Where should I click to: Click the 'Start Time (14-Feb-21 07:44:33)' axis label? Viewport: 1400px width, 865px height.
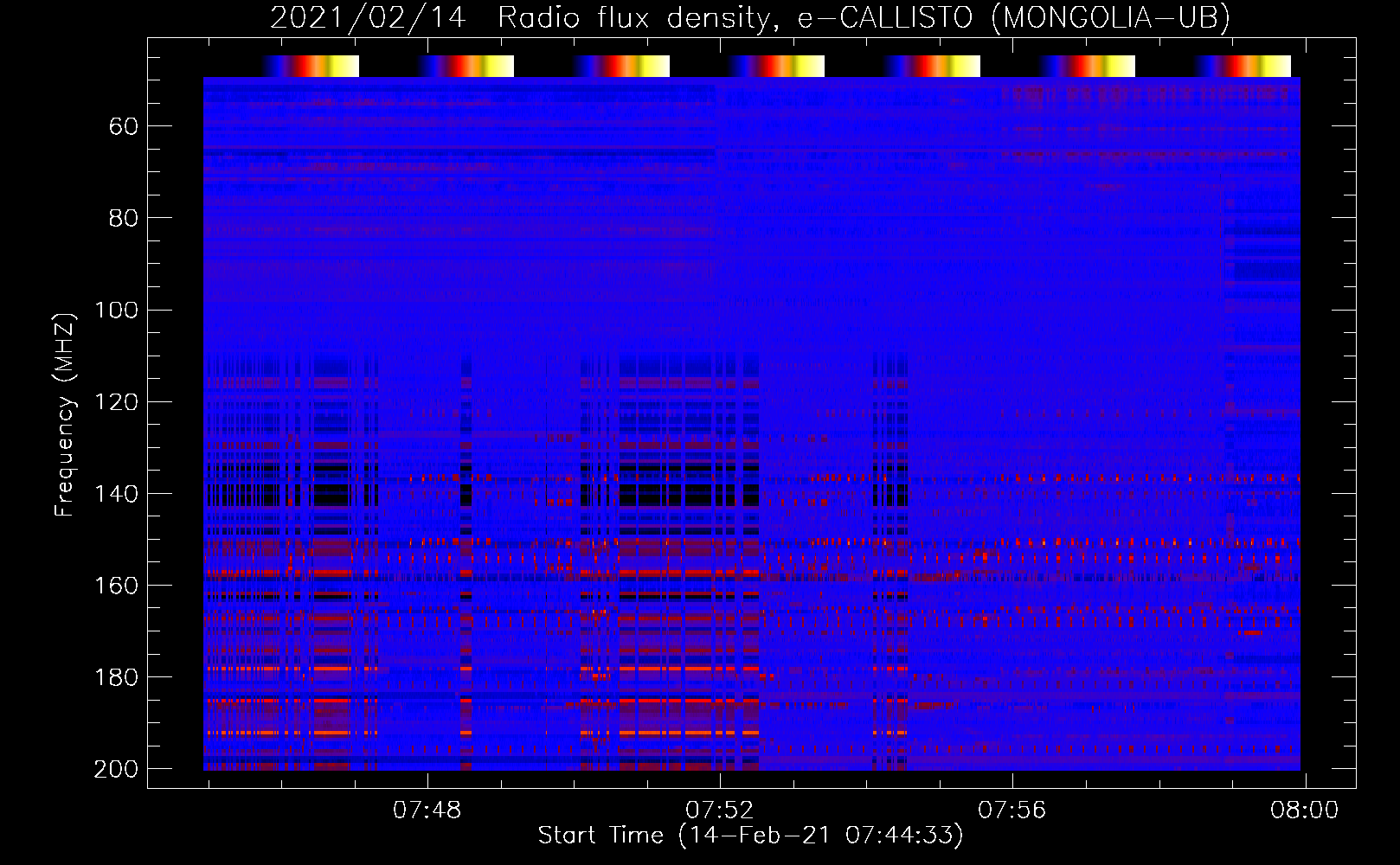(x=750, y=835)
